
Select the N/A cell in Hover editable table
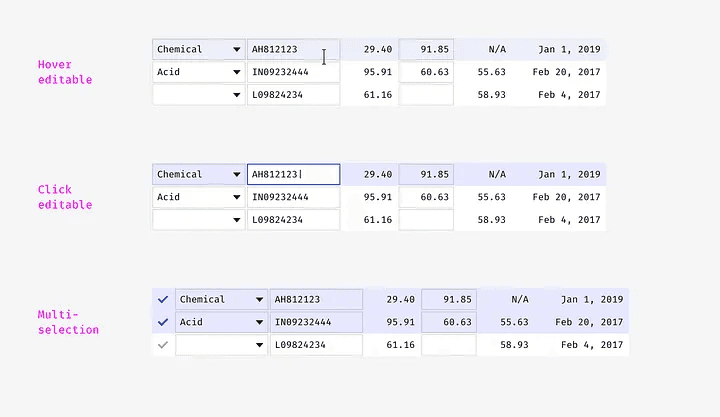pos(497,49)
